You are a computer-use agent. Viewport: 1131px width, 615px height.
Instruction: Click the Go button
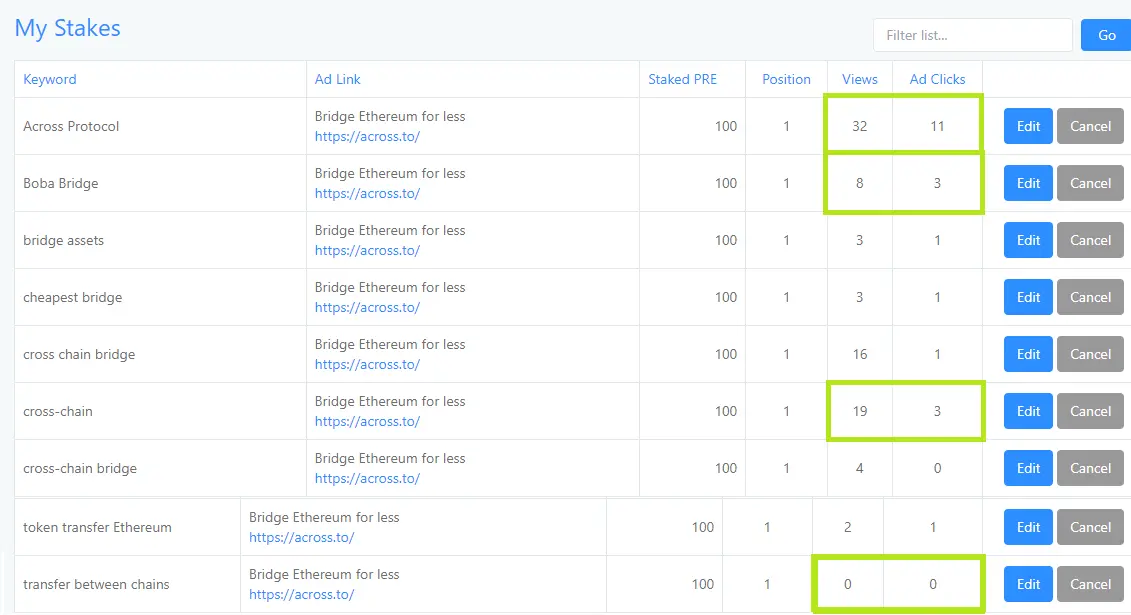tap(1106, 35)
